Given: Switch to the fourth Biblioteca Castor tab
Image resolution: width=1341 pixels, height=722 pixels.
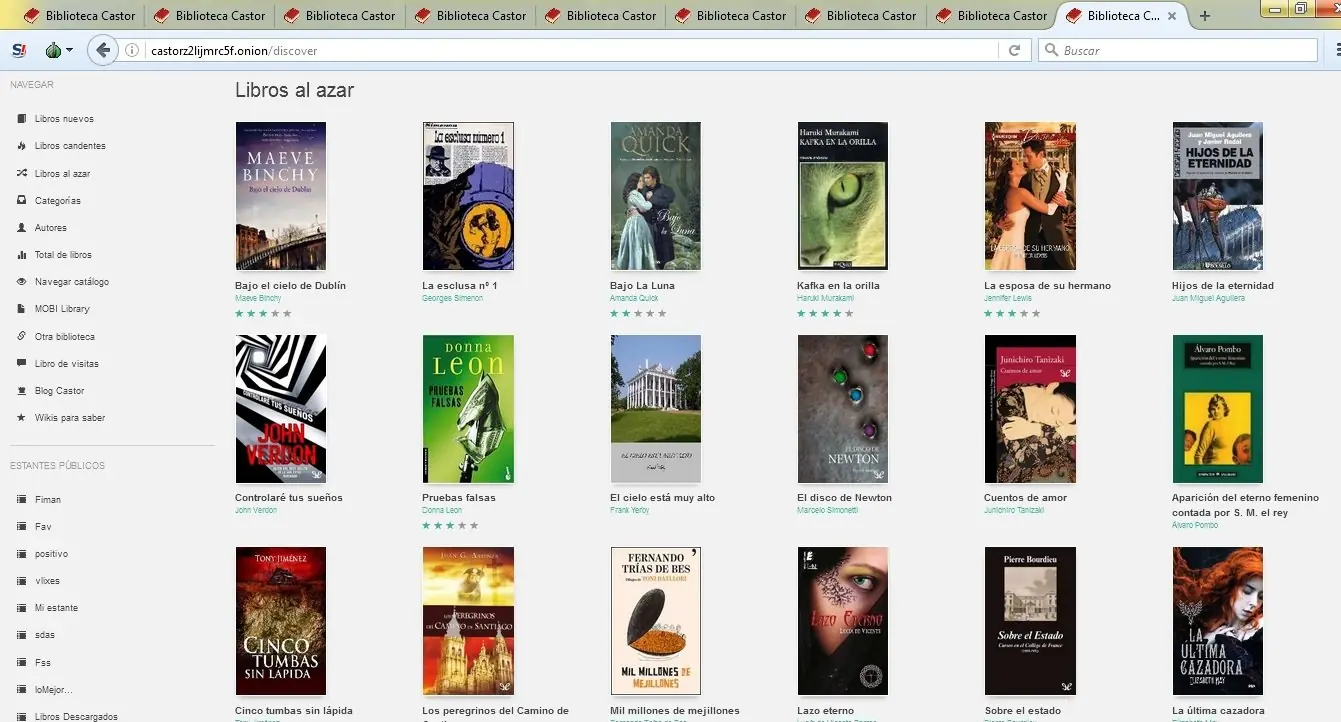Looking at the screenshot, I should click(x=470, y=16).
